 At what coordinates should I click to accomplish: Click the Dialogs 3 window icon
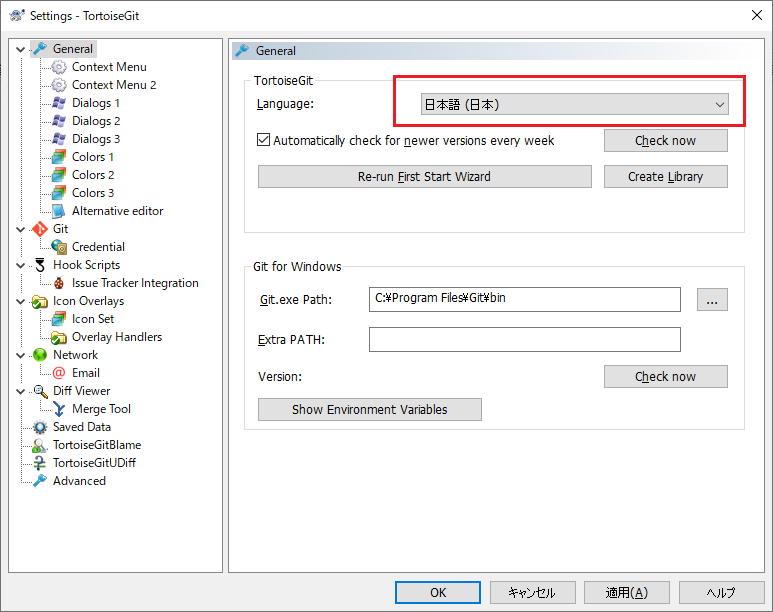tap(59, 139)
